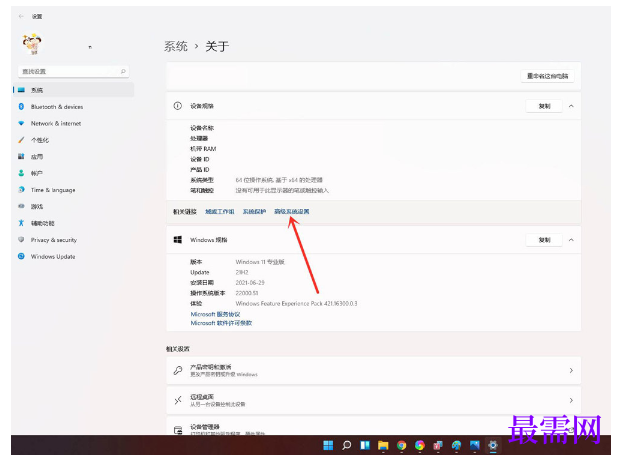The image size is (620, 461).
Task: Open the red multi-window app taskbar icon
Action: click(x=438, y=446)
